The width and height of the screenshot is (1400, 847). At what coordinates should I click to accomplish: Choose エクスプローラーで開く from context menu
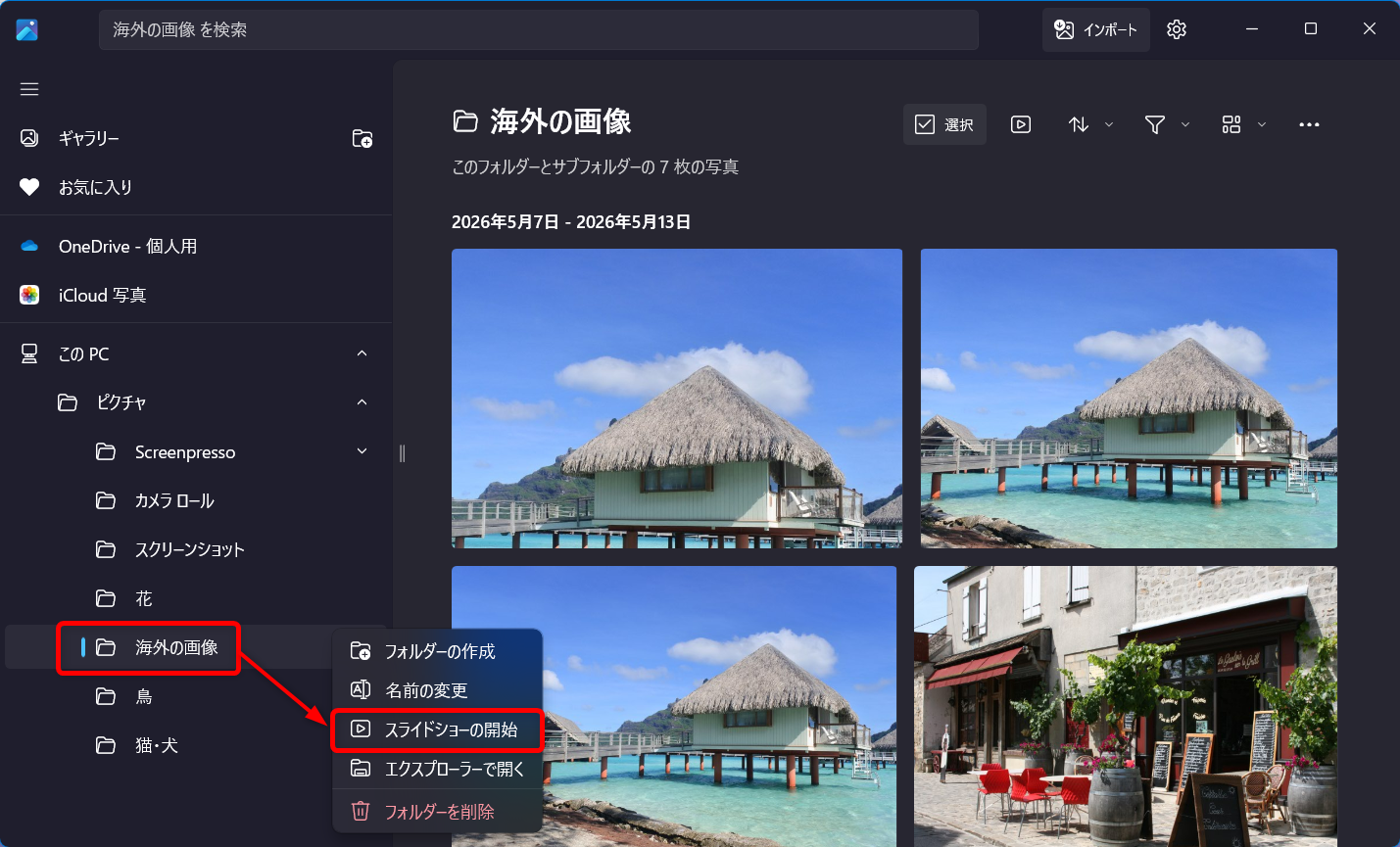[x=438, y=769]
